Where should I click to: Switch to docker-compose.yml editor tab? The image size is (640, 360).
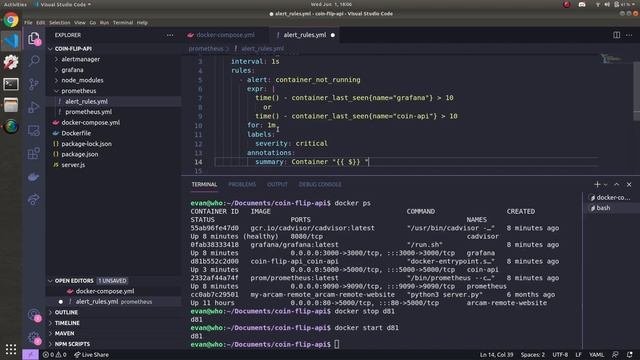(x=225, y=35)
